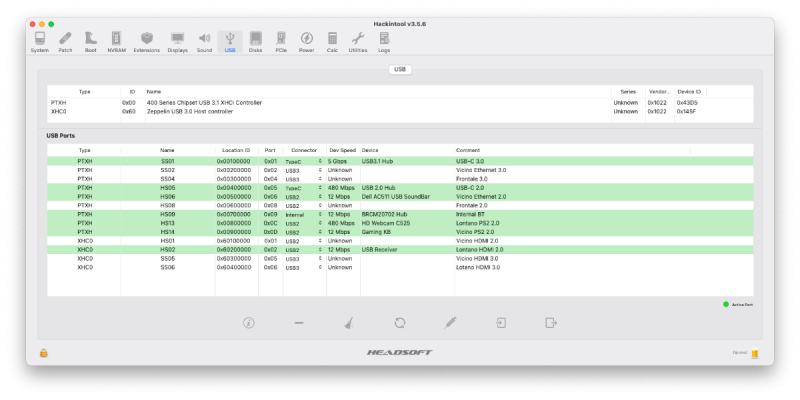Viewport: 800px width, 400px height.
Task: Select location ID 0x60100000 cell
Action: [x=234, y=241]
